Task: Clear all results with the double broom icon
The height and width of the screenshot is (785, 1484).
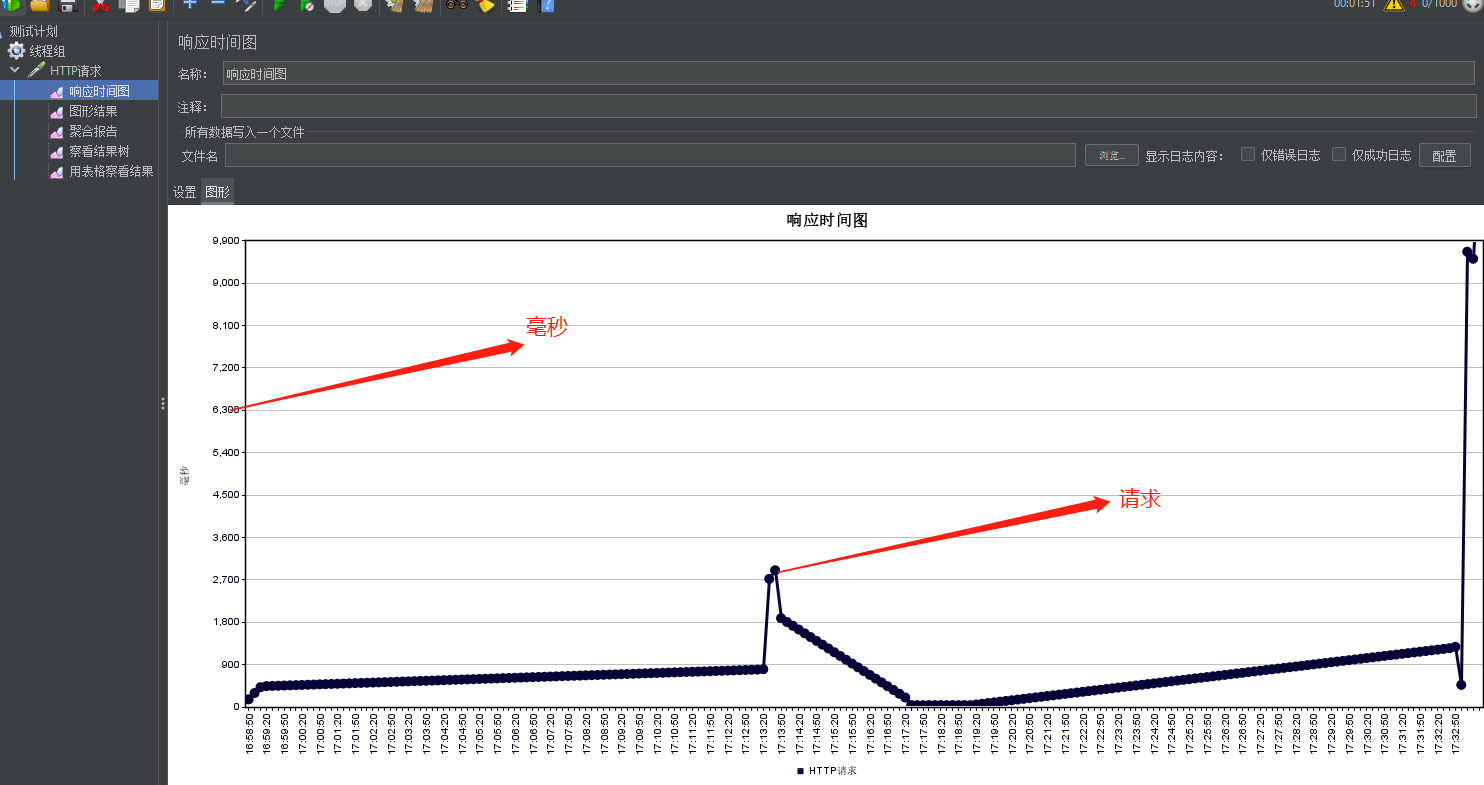Action: [424, 5]
